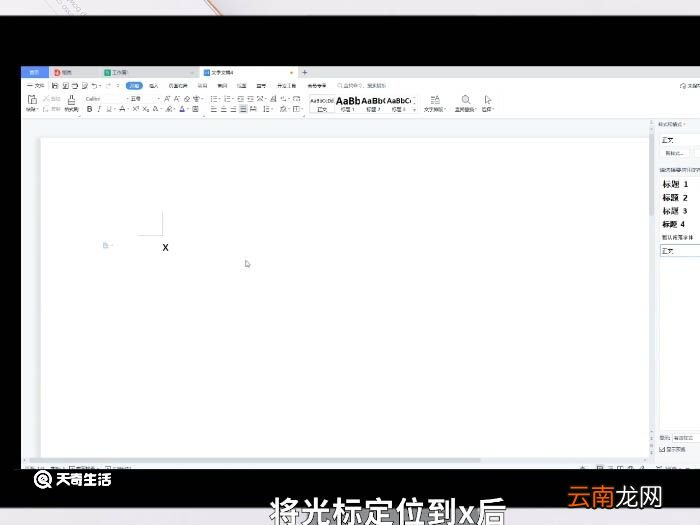
Task: Open line spacing options
Action: 267,109
